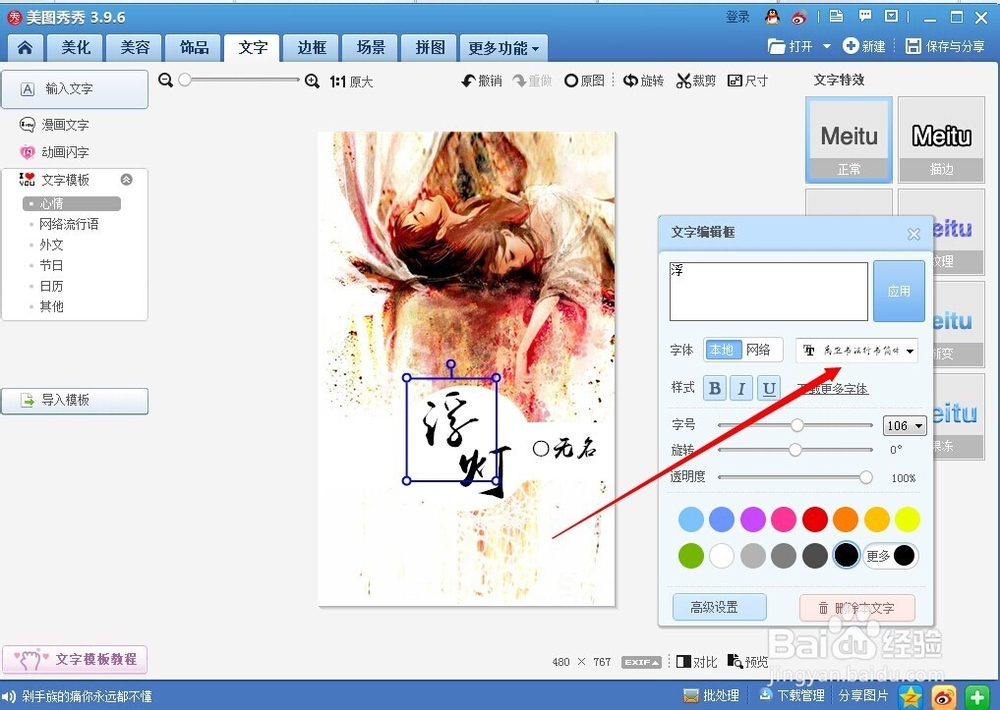Select the 正常 text effect

click(x=849, y=140)
